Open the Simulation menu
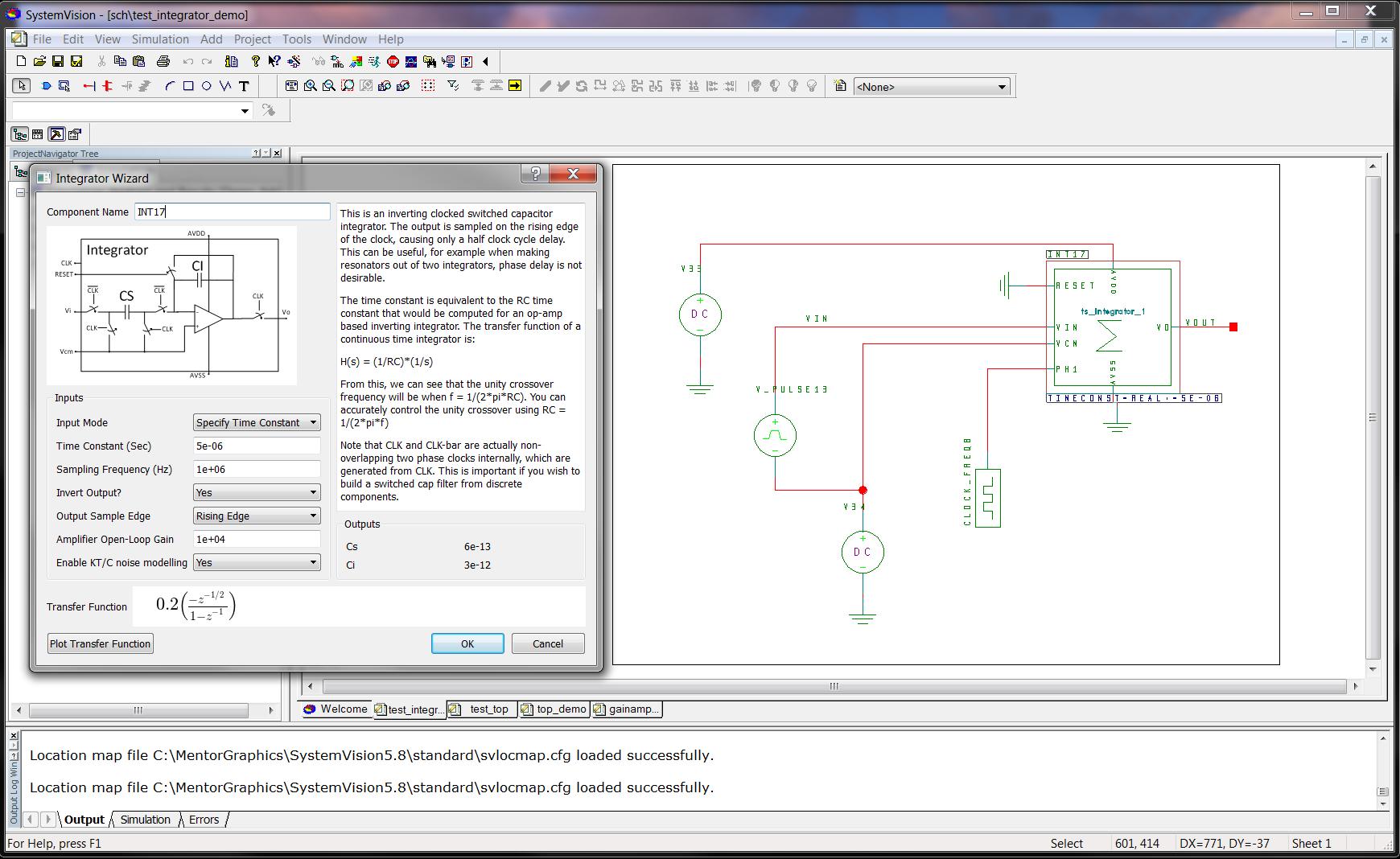Screen dimensions: 1400x859 [160, 39]
